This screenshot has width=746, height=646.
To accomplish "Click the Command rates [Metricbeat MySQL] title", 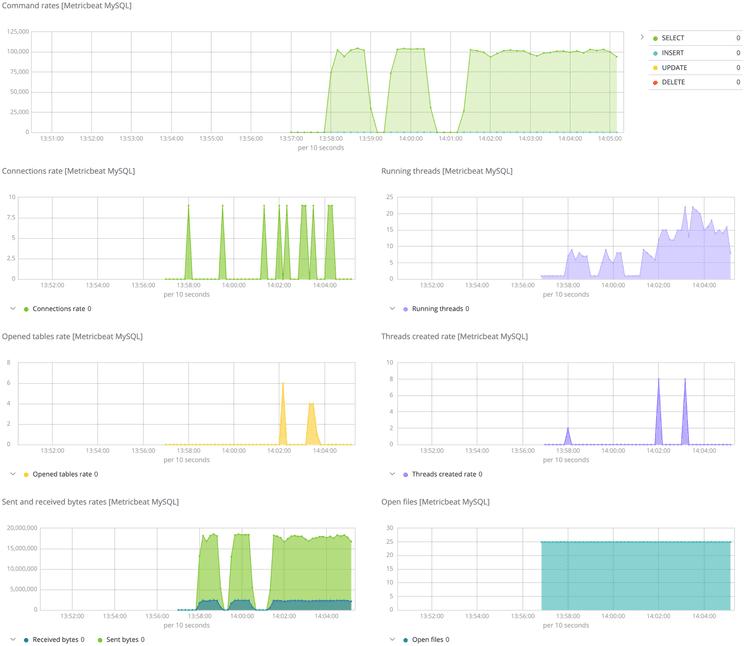I will click(x=66, y=7).
